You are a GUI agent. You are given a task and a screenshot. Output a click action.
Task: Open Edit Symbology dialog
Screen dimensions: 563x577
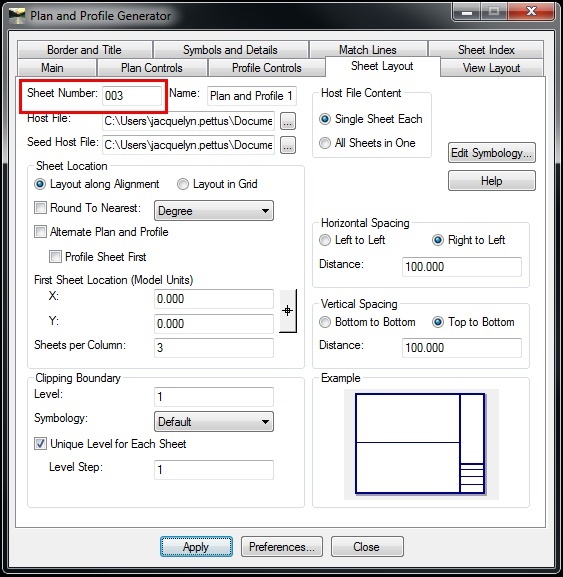(492, 153)
